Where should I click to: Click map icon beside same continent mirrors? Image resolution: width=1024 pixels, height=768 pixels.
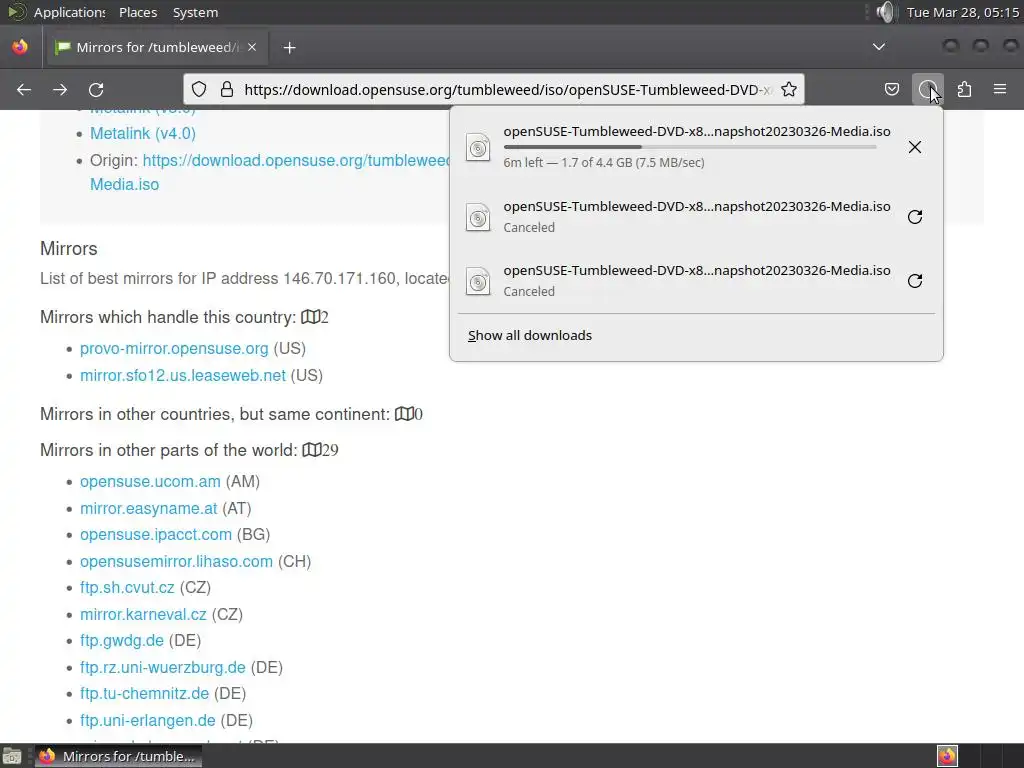point(404,414)
